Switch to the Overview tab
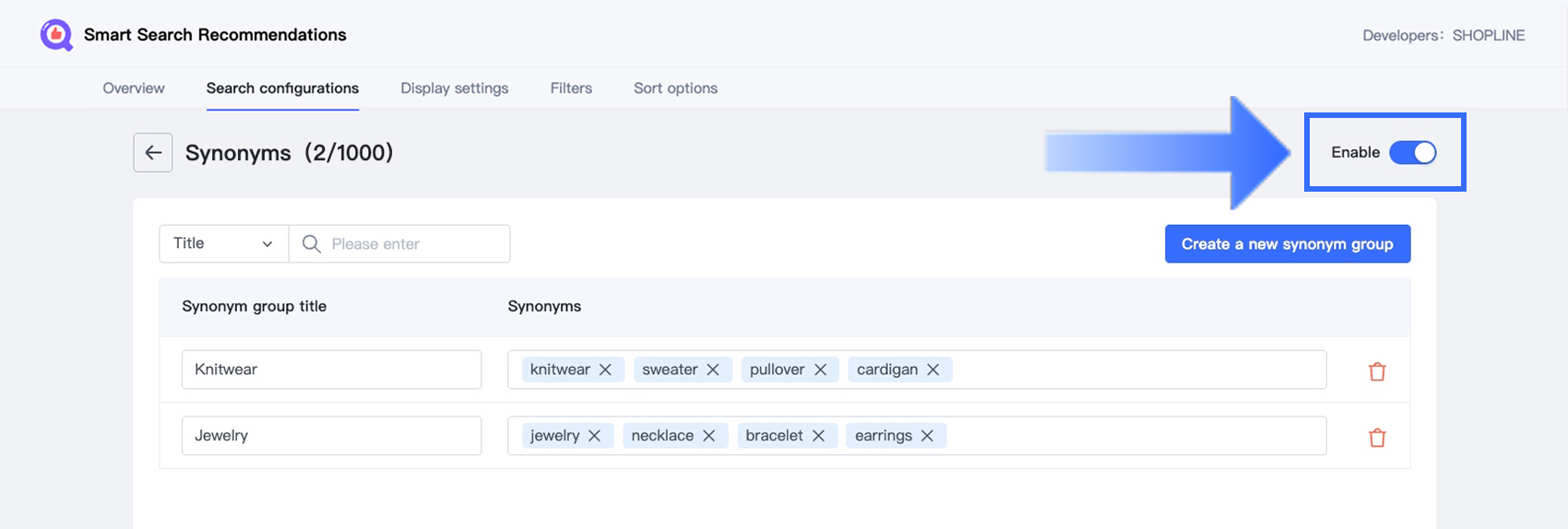 coord(134,88)
